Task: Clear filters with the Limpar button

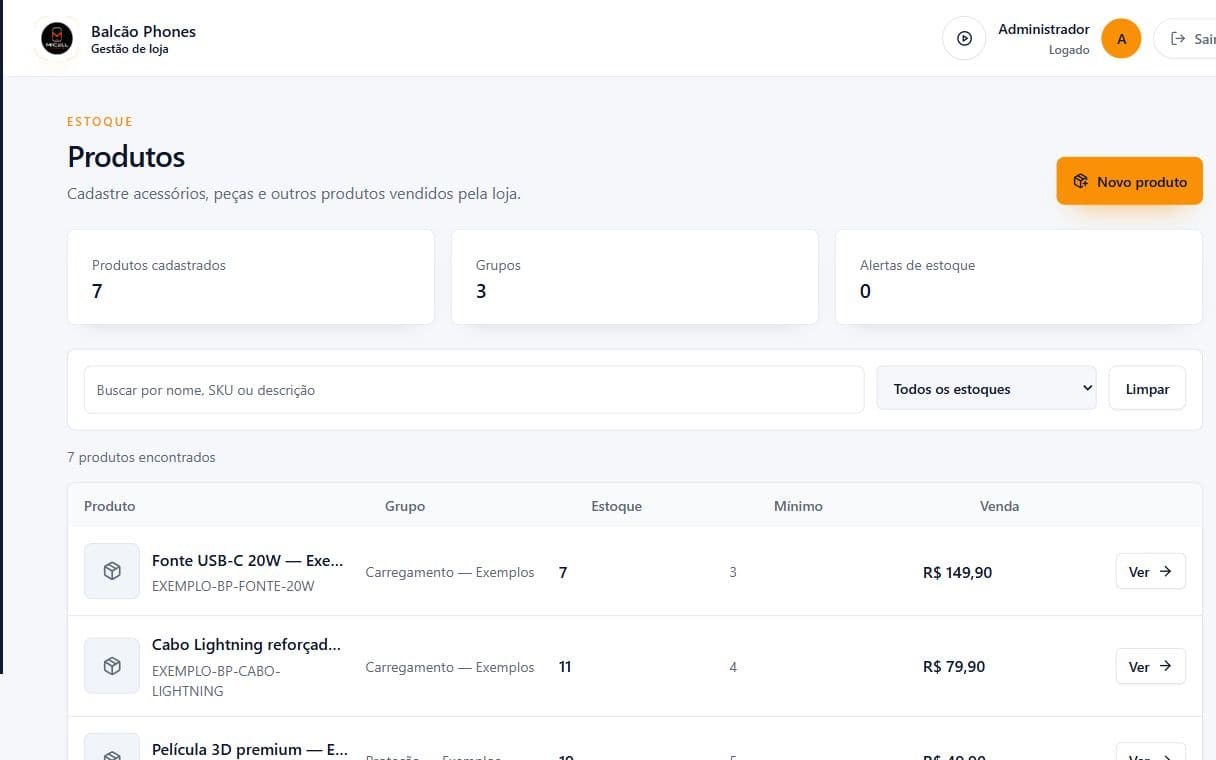Action: coord(1147,389)
